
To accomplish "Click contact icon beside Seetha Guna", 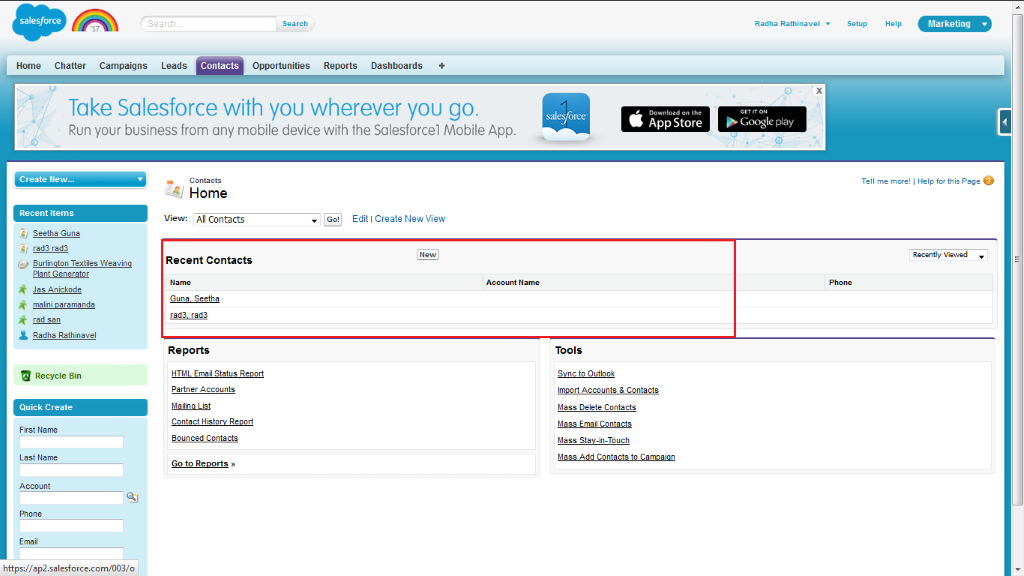I will 24,233.
